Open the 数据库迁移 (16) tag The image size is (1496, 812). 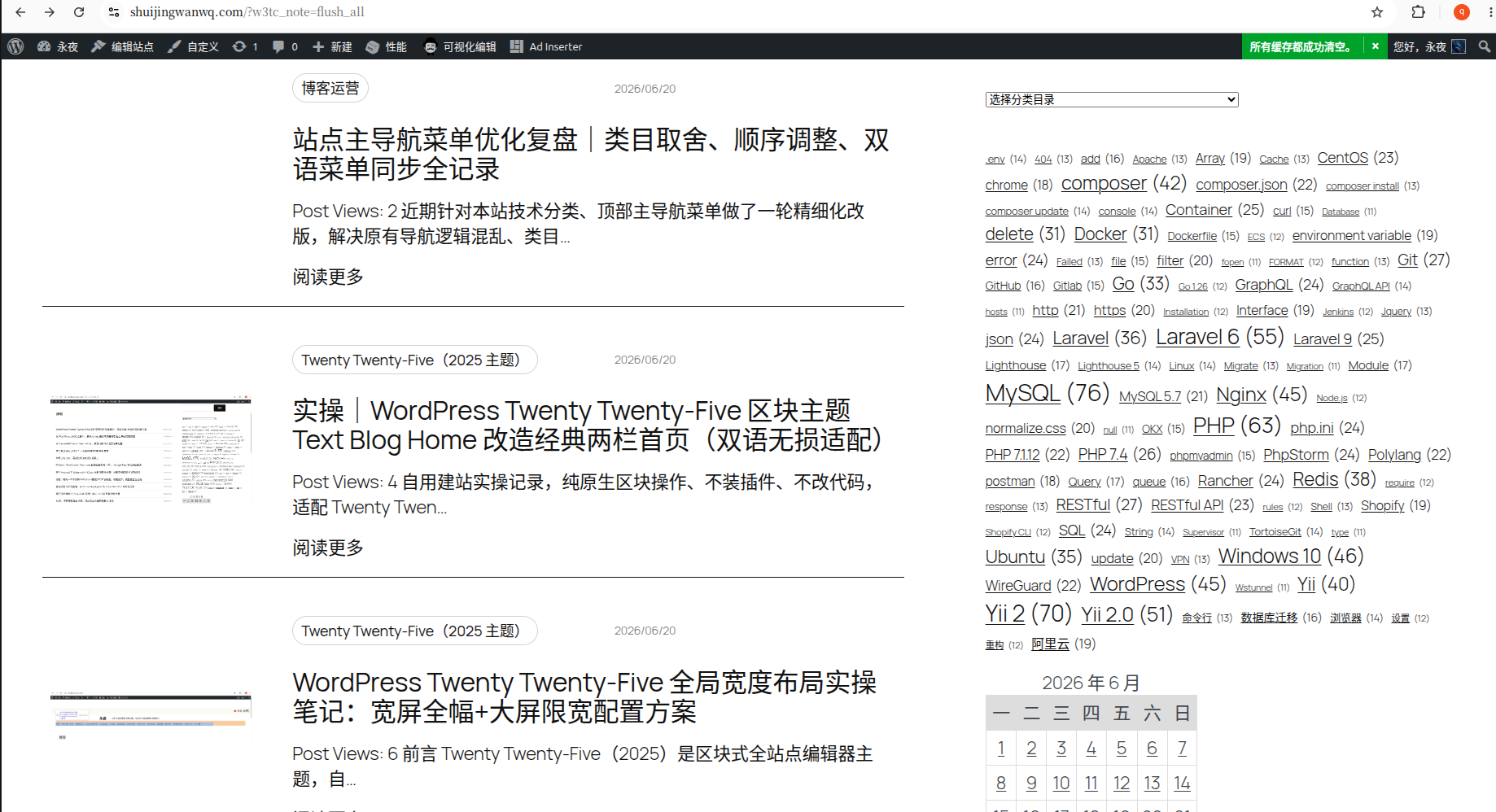(x=1270, y=618)
